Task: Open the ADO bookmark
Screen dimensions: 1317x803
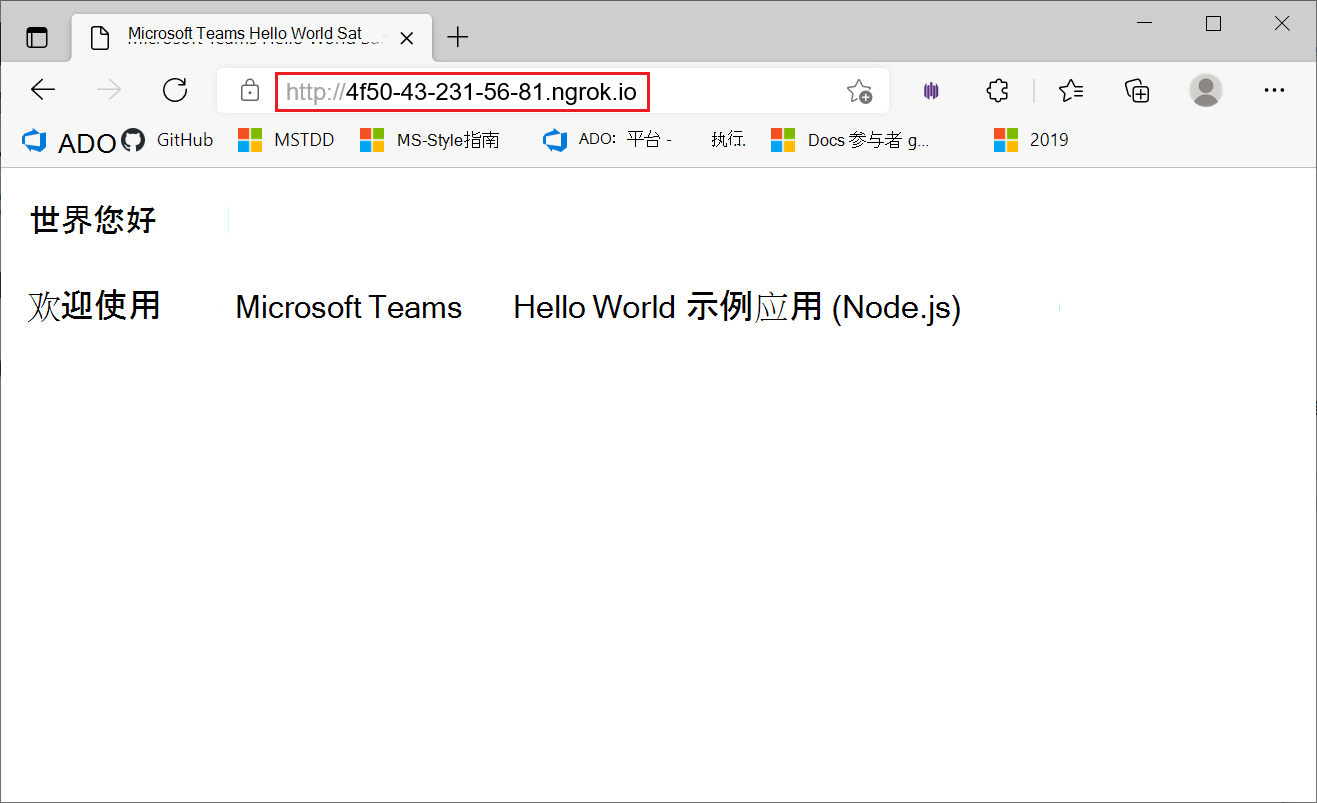Action: (68, 141)
